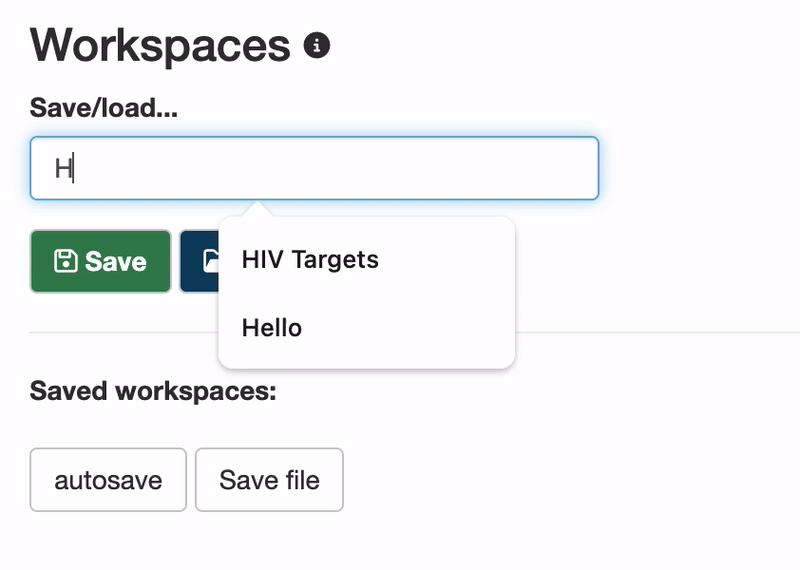Load the autosave workspace

(x=108, y=480)
